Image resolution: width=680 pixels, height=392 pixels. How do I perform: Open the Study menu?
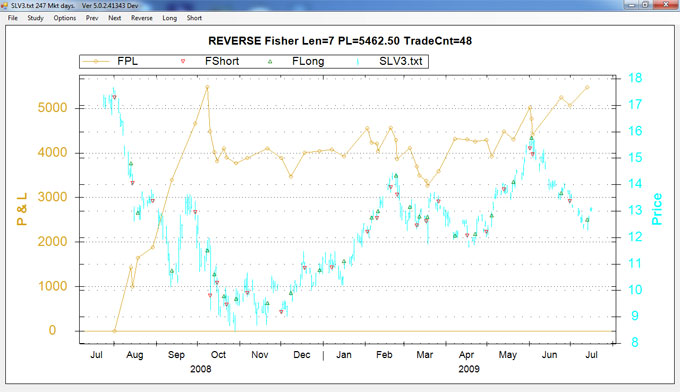coord(36,18)
